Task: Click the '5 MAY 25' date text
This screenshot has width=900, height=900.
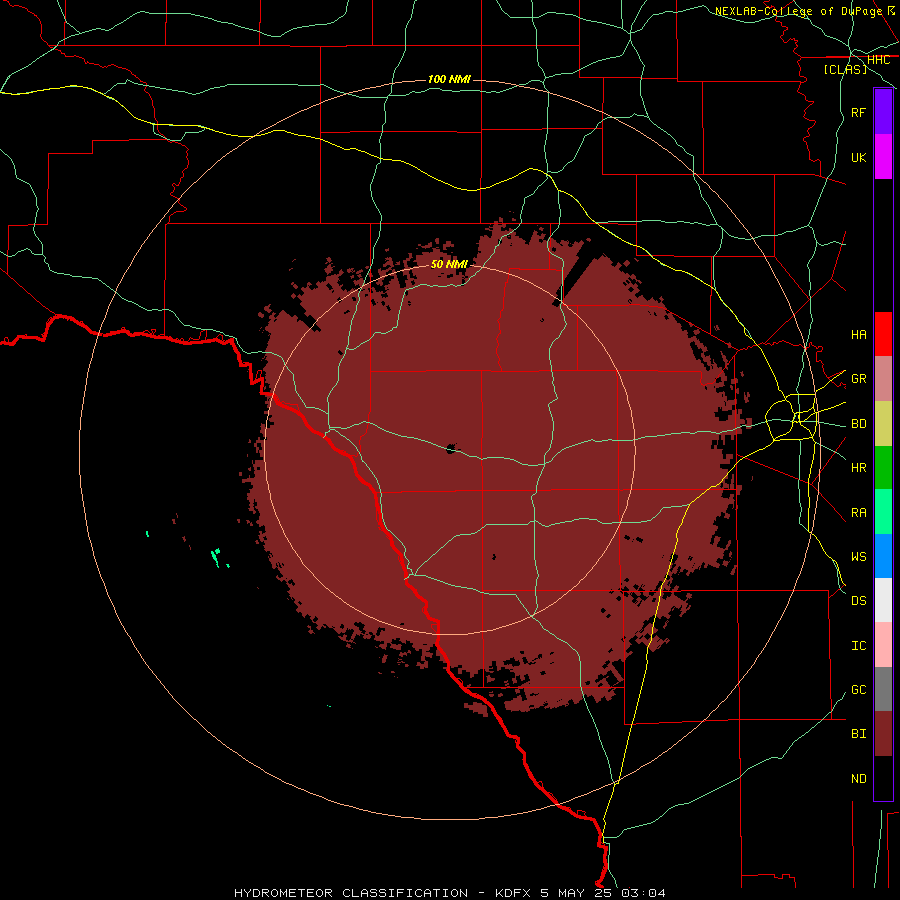Action: (x=576, y=893)
